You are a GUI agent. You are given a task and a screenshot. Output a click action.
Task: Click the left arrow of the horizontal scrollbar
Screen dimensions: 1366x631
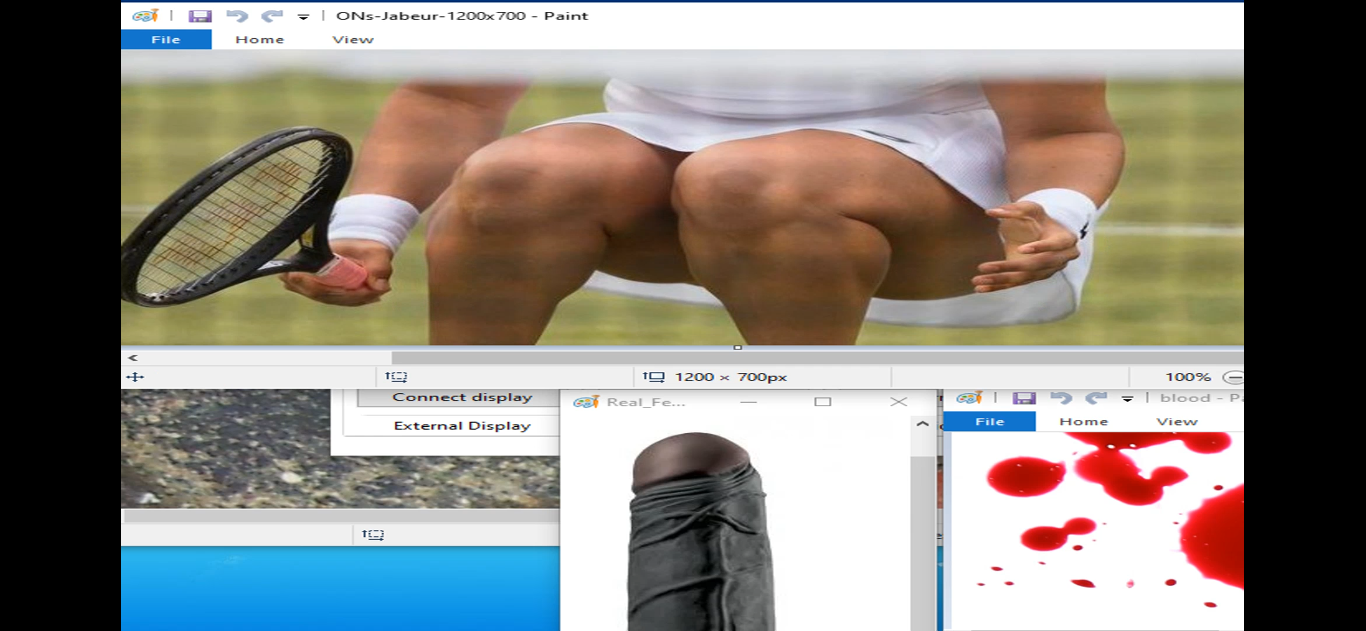tap(132, 358)
